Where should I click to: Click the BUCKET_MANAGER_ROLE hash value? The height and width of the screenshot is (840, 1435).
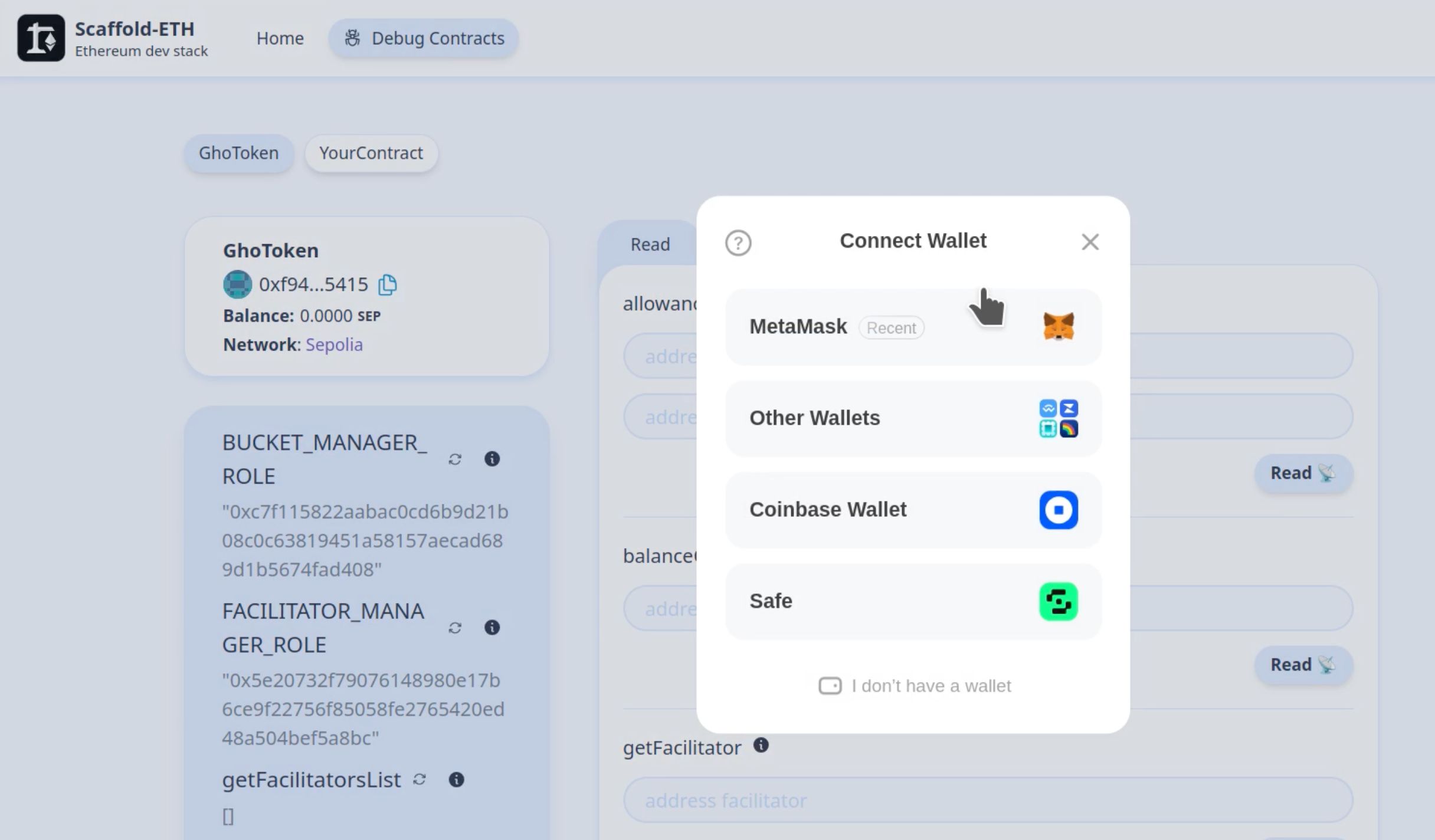365,540
